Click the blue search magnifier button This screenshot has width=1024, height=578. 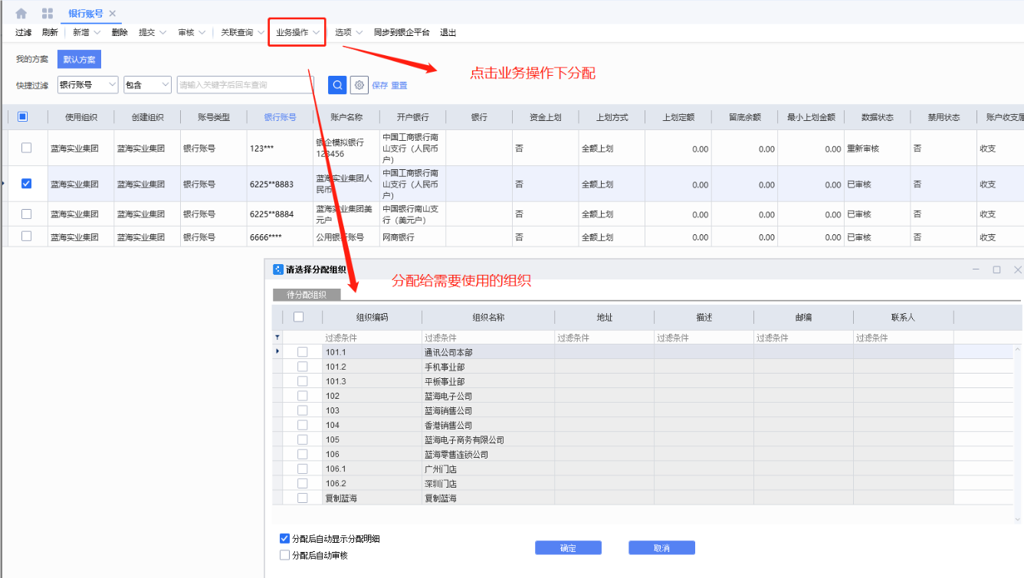[x=337, y=85]
